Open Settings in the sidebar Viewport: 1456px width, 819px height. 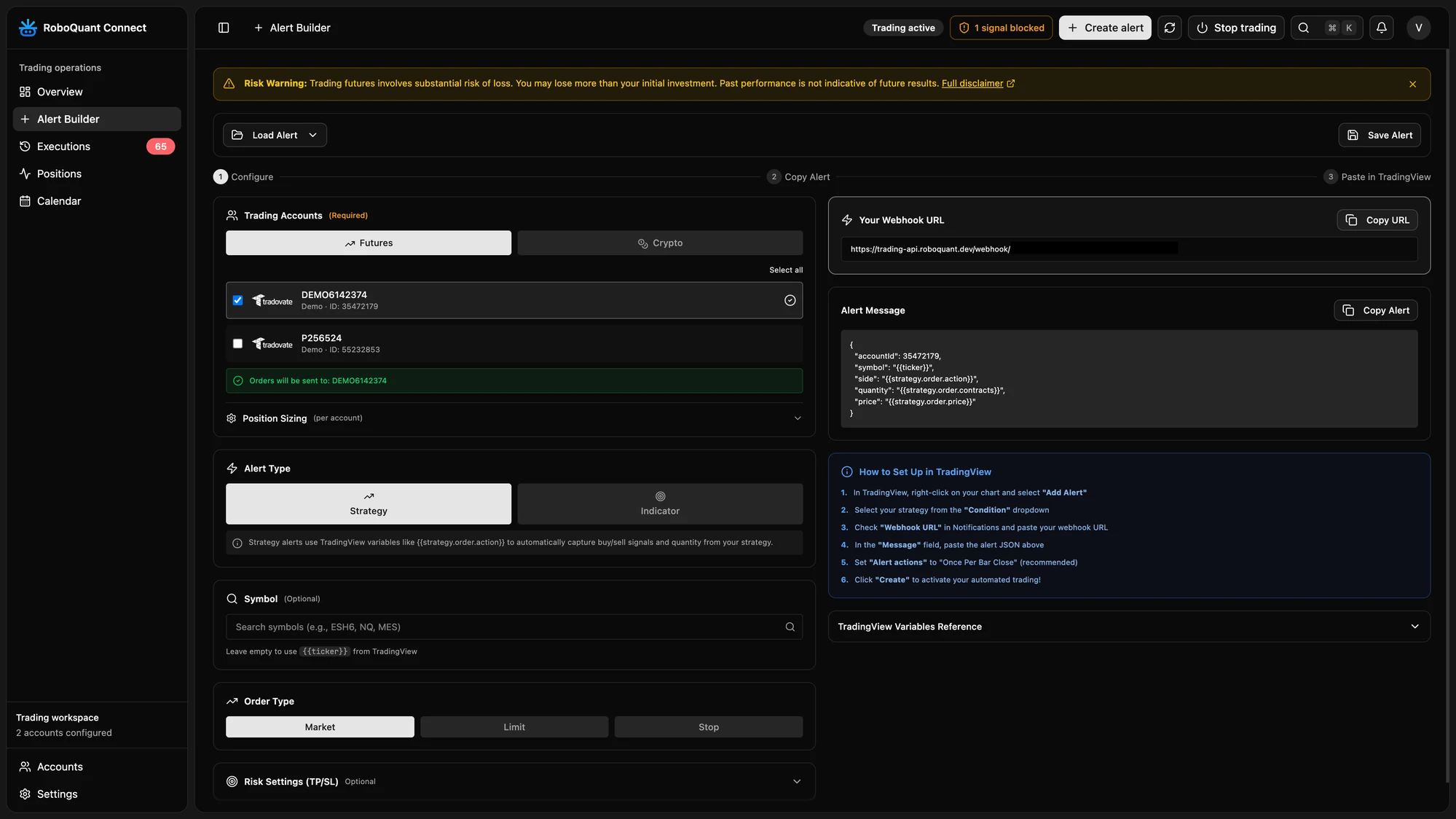pos(97,793)
